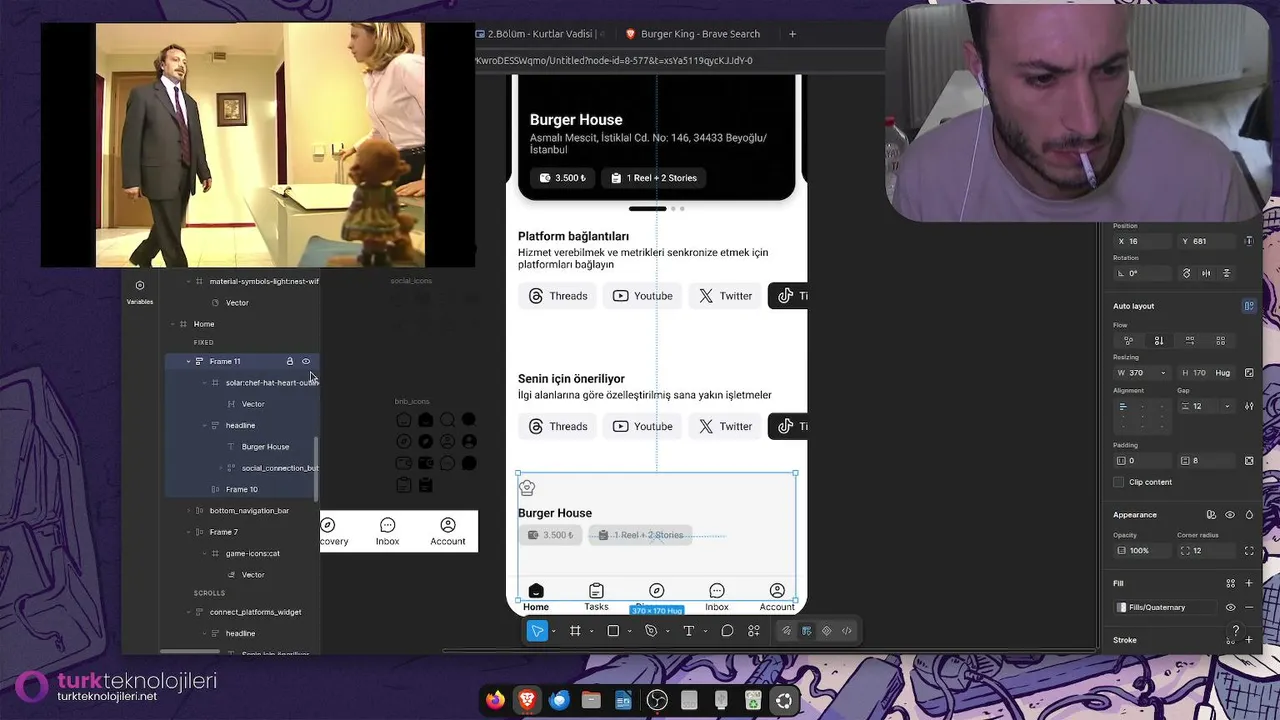The image size is (1280, 720).
Task: Set auto layout flow to vertical
Action: click(1159, 341)
